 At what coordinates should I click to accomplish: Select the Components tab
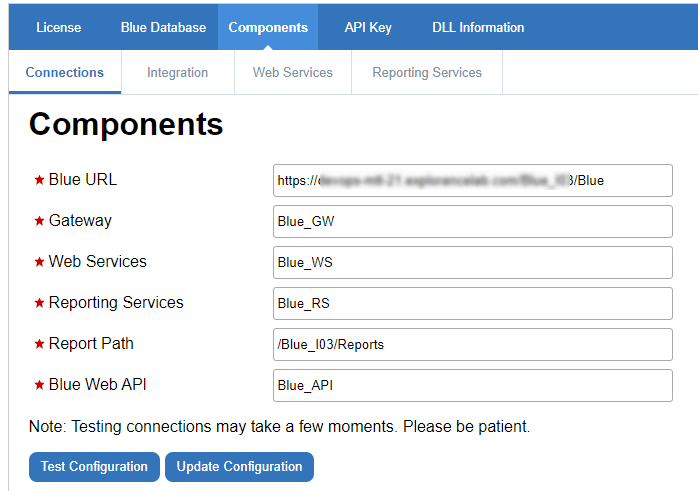pos(268,28)
